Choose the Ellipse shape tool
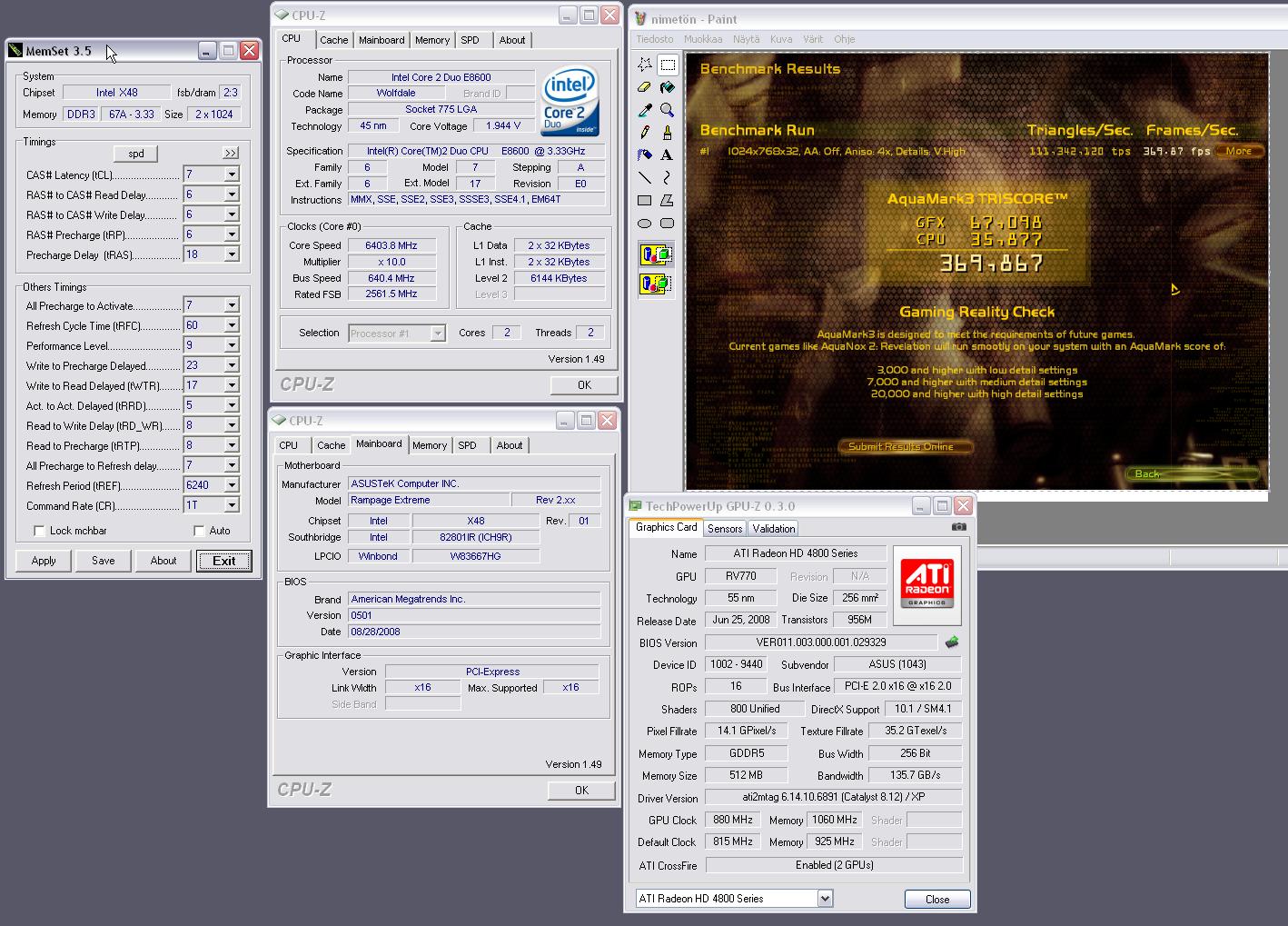 coord(645,224)
